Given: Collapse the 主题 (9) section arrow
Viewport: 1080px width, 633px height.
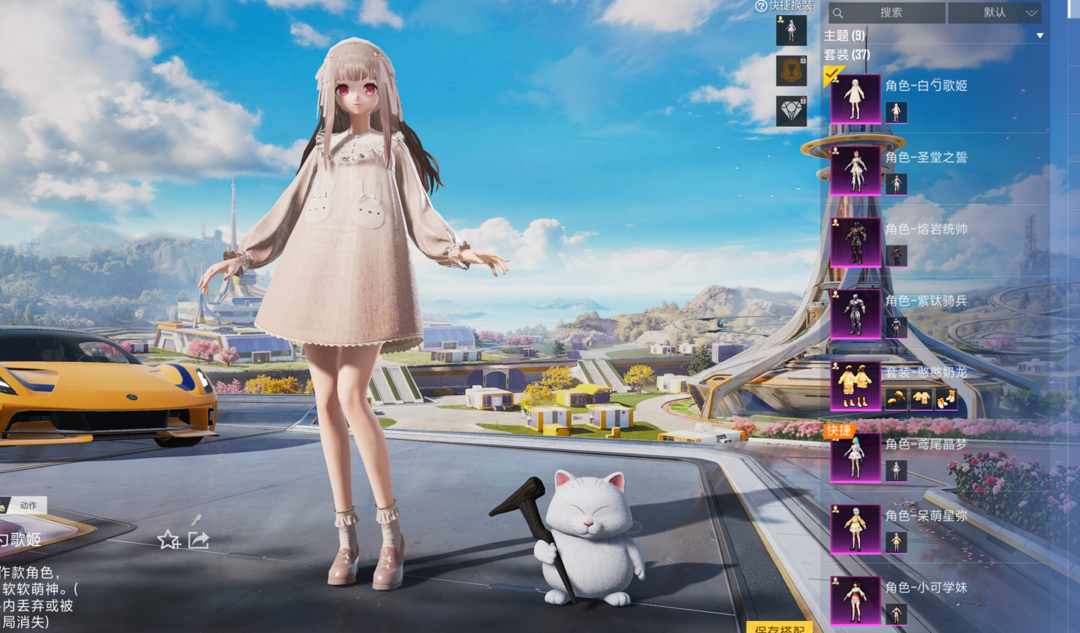Looking at the screenshot, I should (x=1040, y=36).
